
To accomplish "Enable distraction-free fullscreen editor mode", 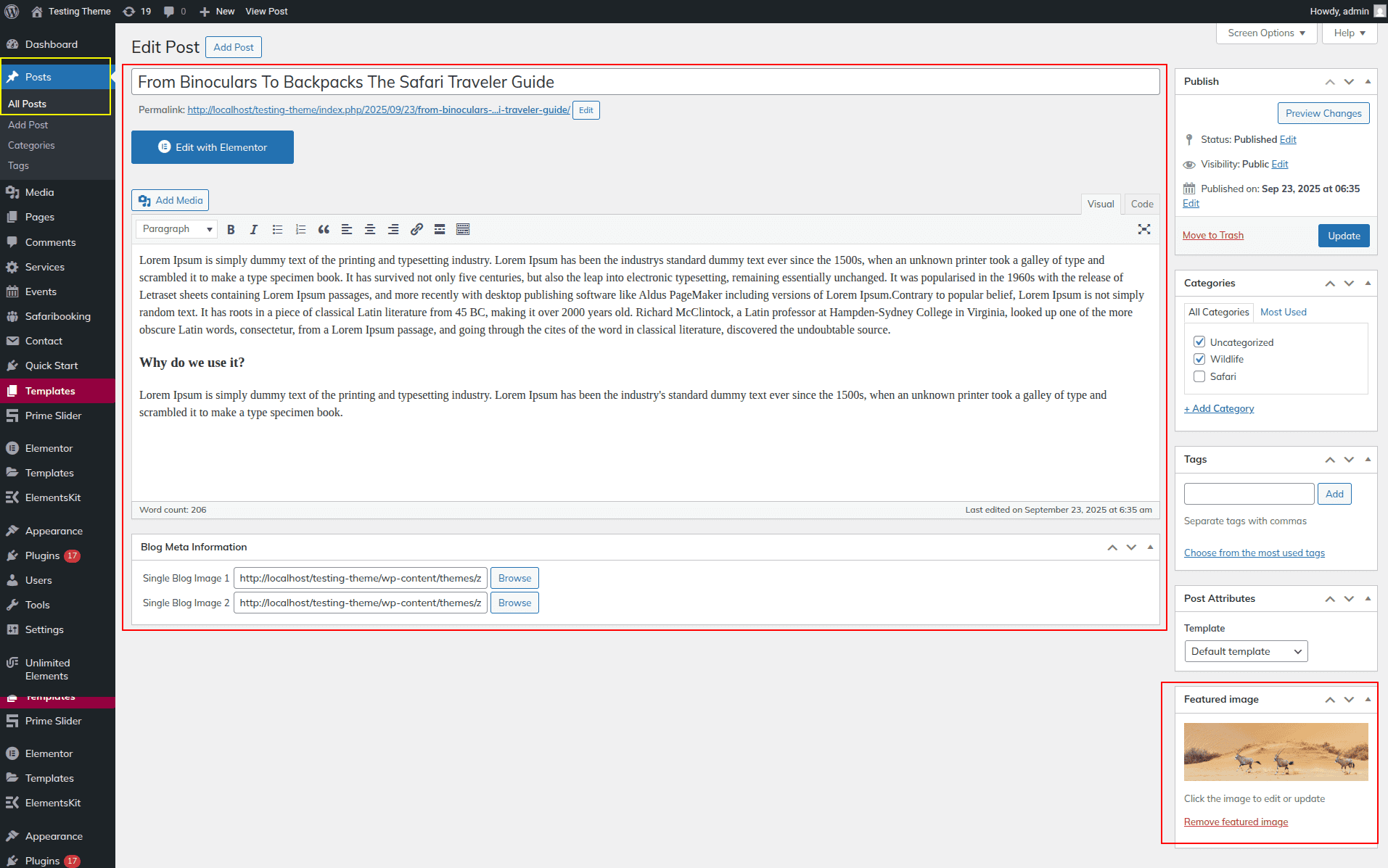I will [1144, 229].
